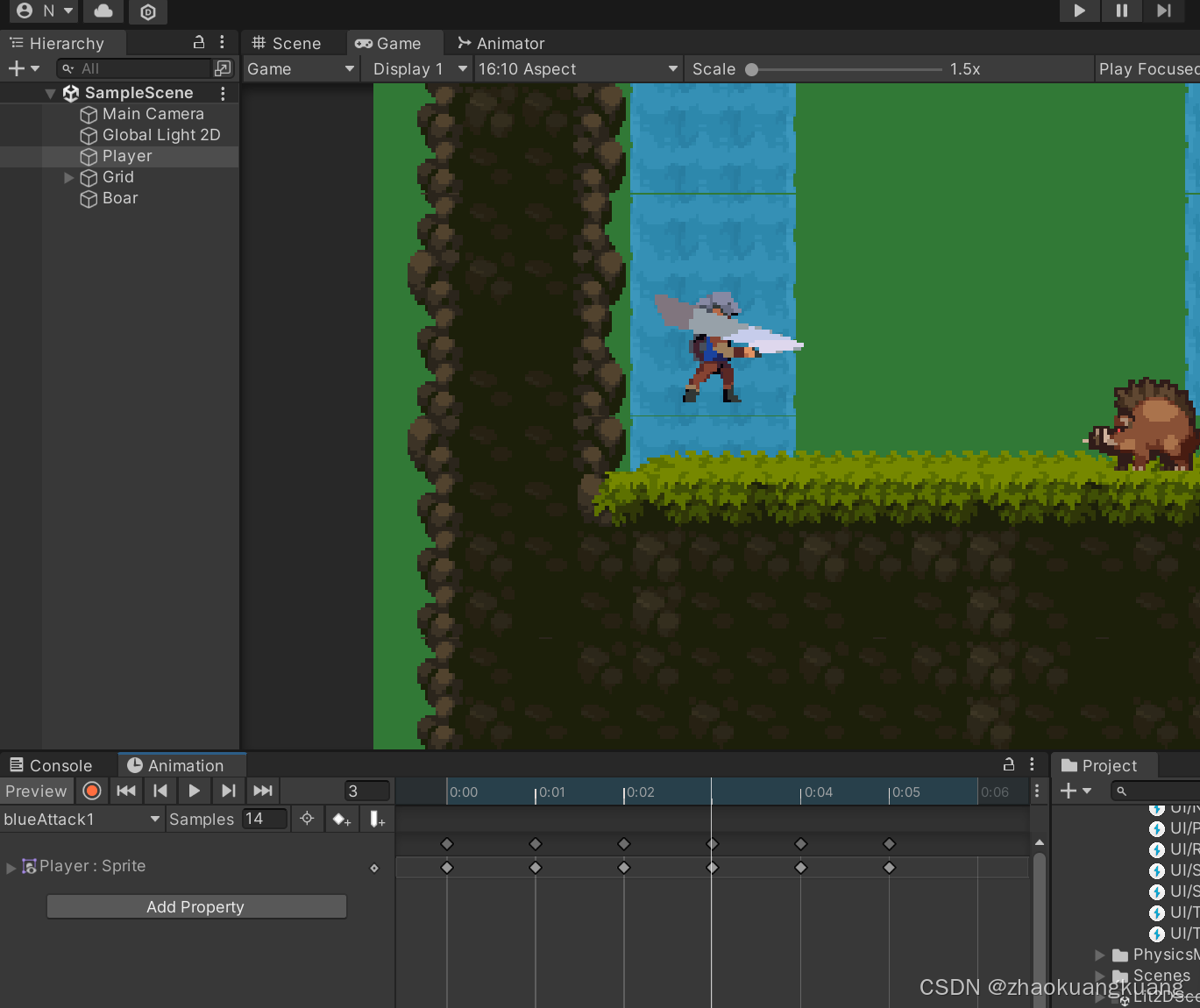This screenshot has height=1008, width=1200.
Task: Select the summary keyframe at 0:04
Action: (800, 844)
